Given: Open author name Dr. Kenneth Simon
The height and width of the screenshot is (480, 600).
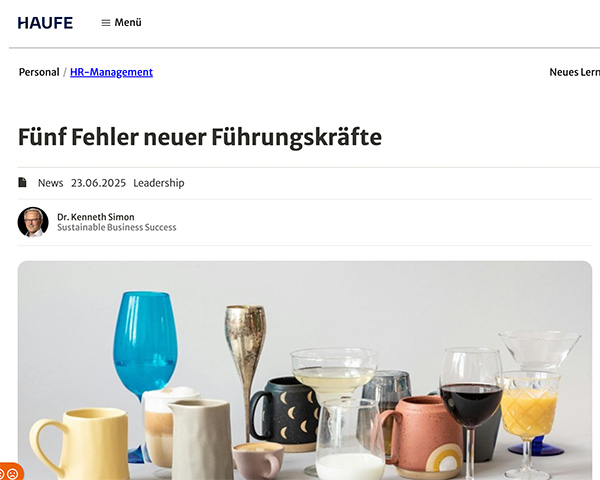Looking at the screenshot, I should [96, 217].
